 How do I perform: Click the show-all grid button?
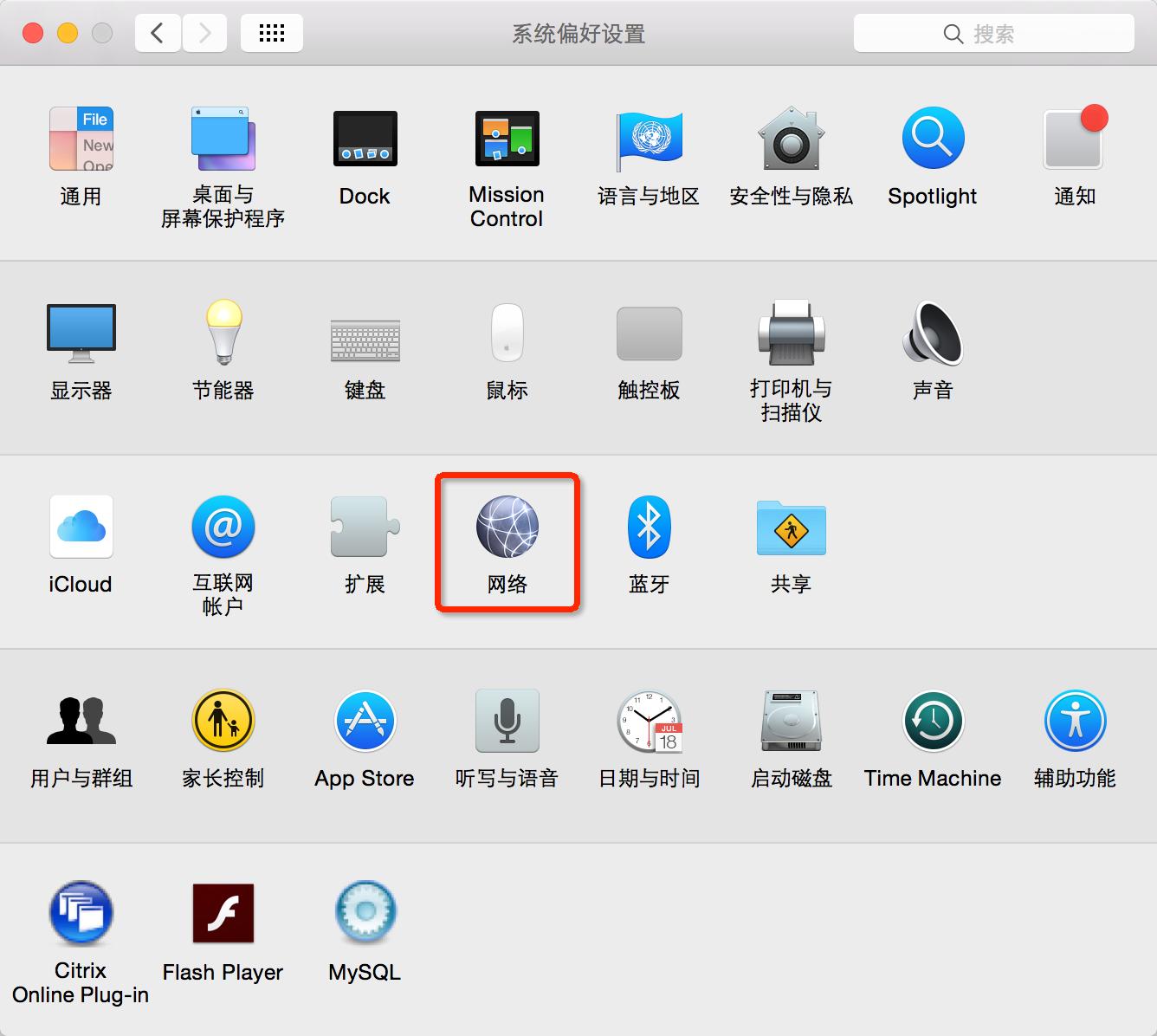click(x=271, y=32)
